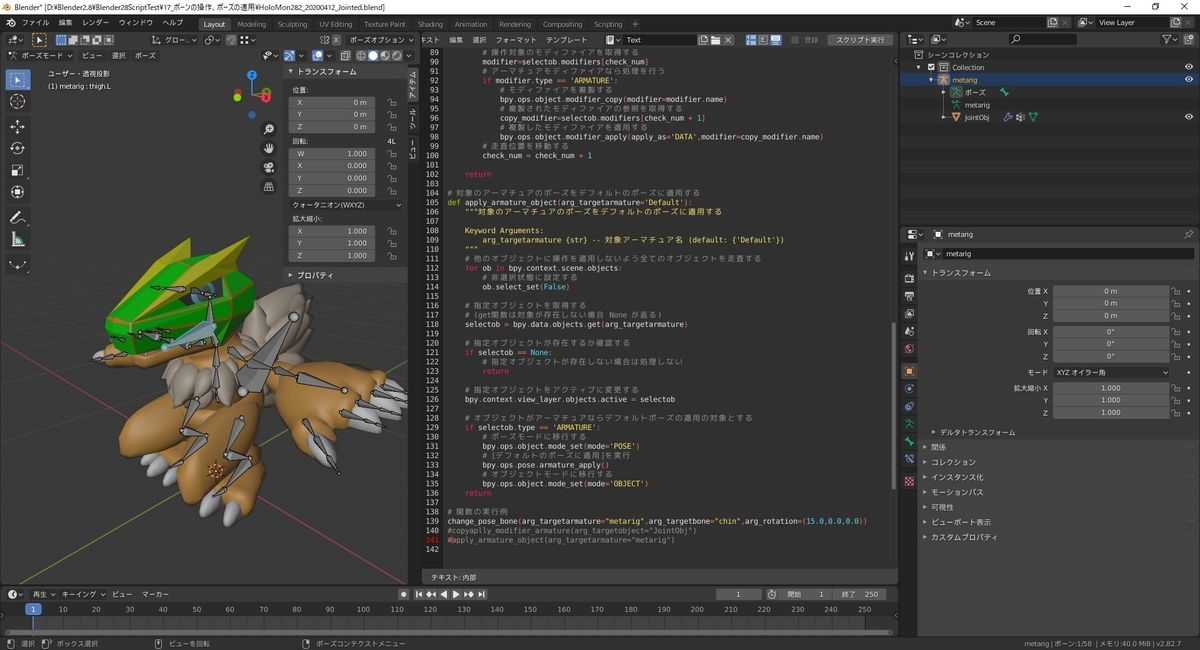Open the Quaternion (WXYZ) rotation mode dropdown
Screen dimensions: 1200x650
(346, 205)
